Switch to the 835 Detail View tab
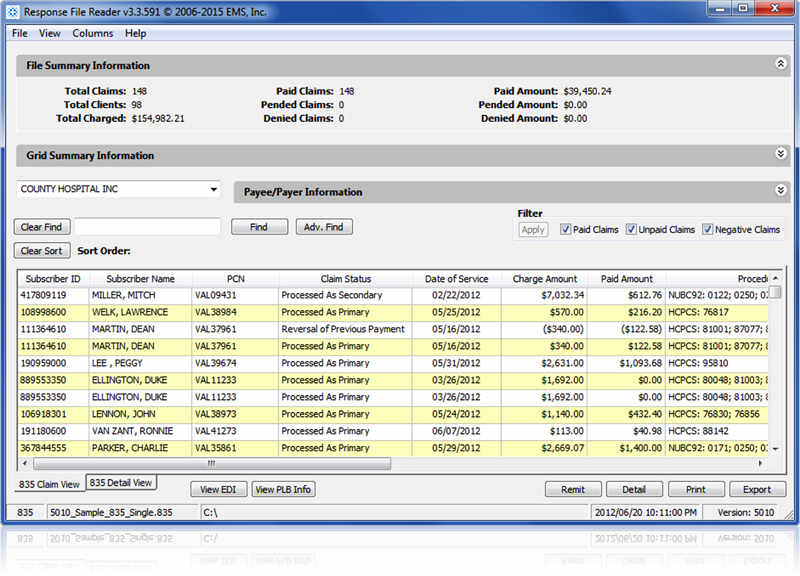800x576 pixels. pyautogui.click(x=121, y=483)
